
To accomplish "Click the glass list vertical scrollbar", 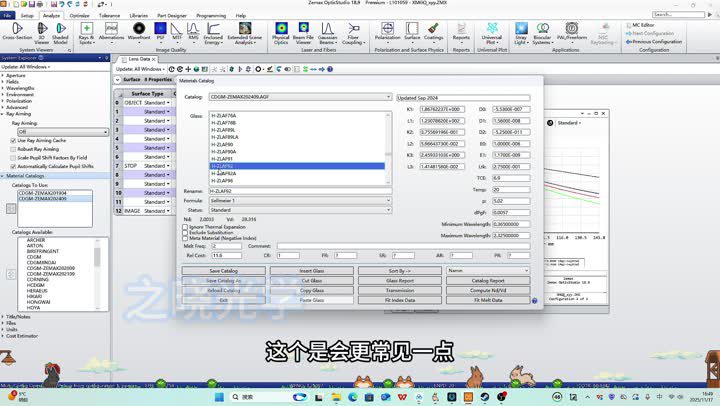I will click(388, 148).
